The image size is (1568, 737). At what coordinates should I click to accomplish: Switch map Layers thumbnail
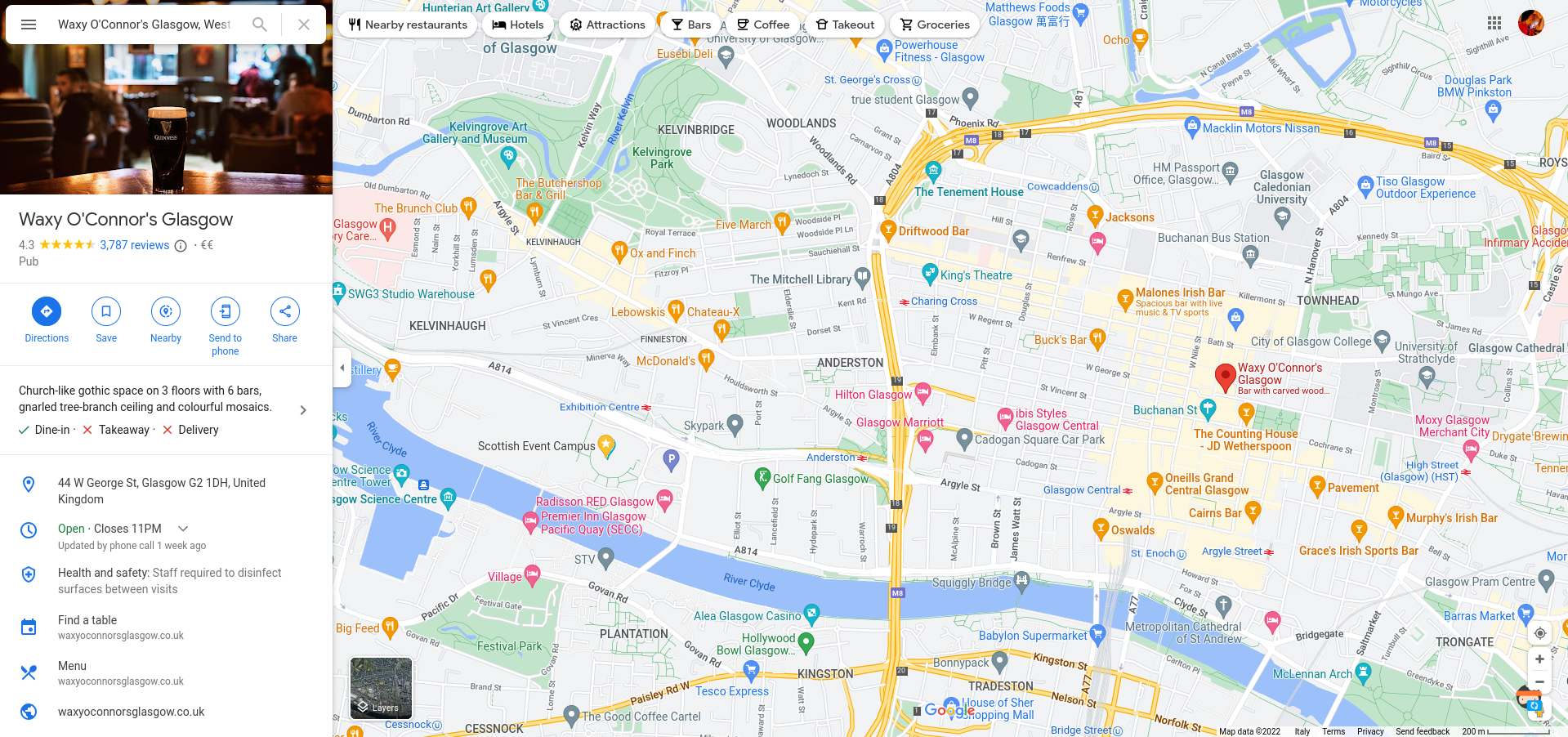pos(381,688)
